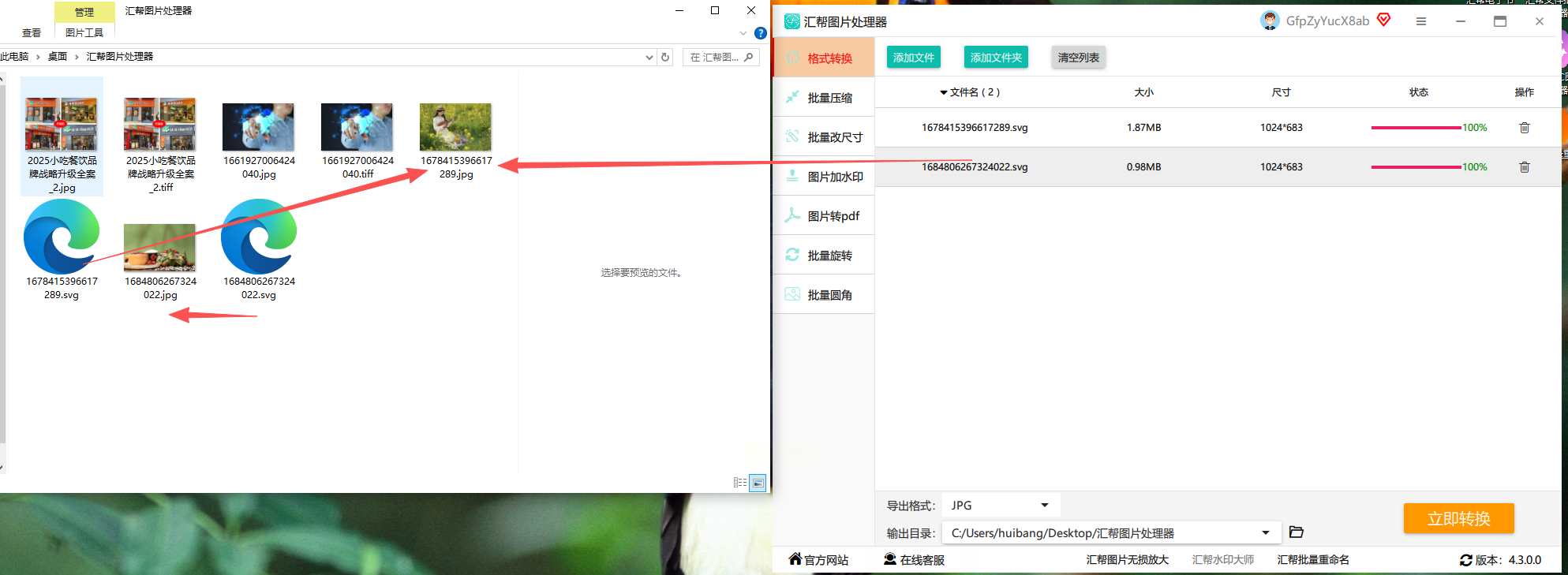Click the user avatar icon

(x=1269, y=21)
